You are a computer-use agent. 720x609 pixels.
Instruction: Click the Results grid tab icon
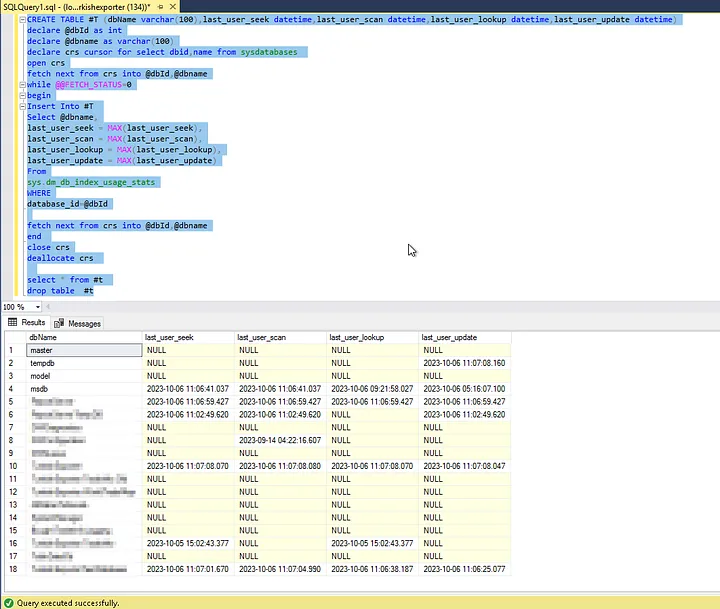[x=12, y=323]
